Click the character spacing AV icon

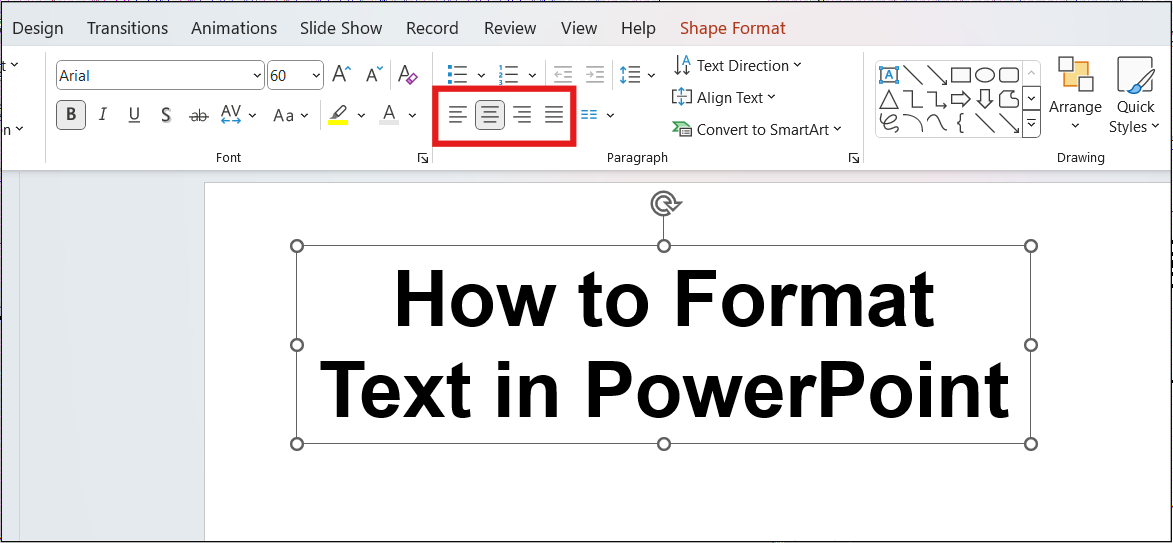pos(231,114)
